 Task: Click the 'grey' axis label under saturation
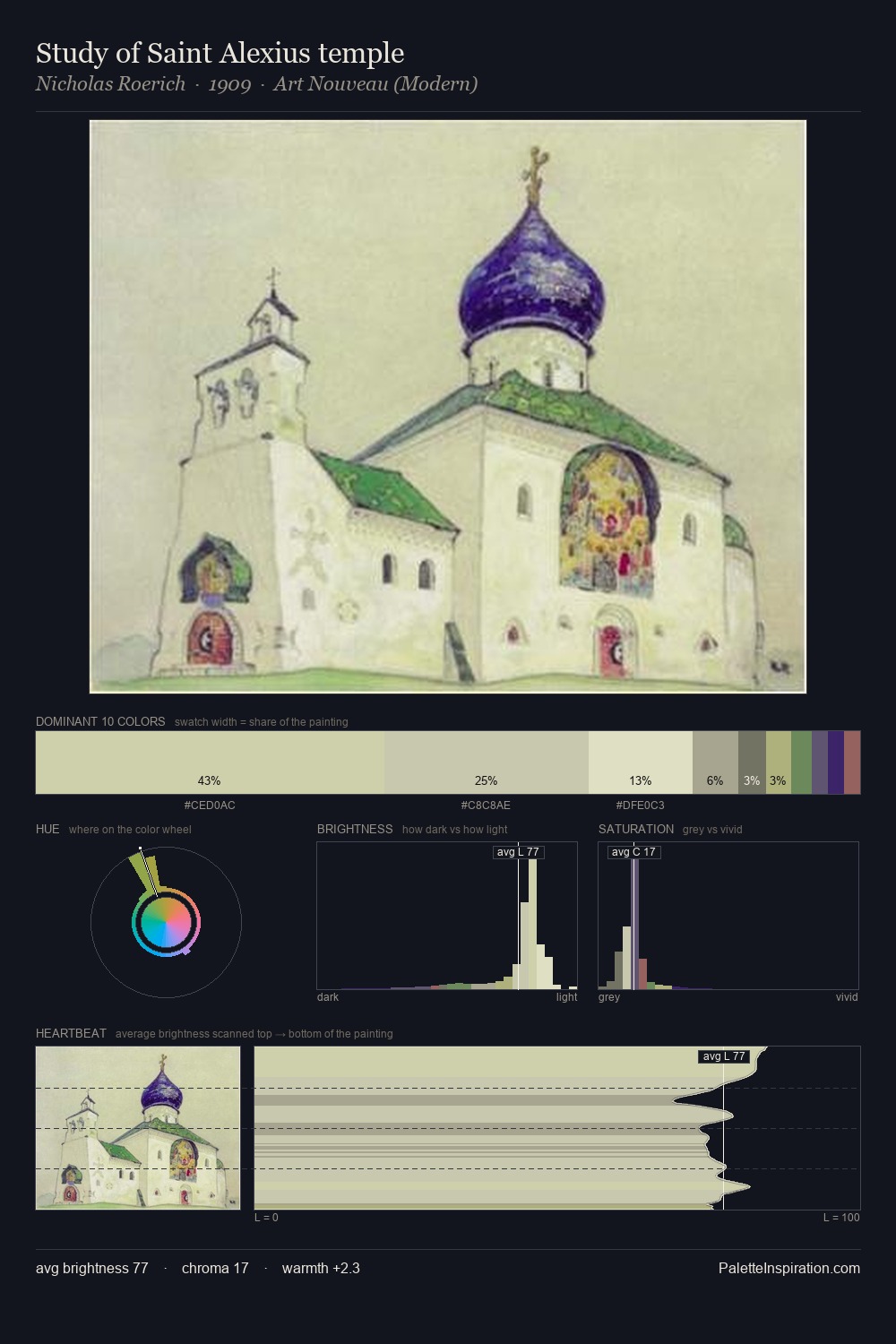point(609,996)
